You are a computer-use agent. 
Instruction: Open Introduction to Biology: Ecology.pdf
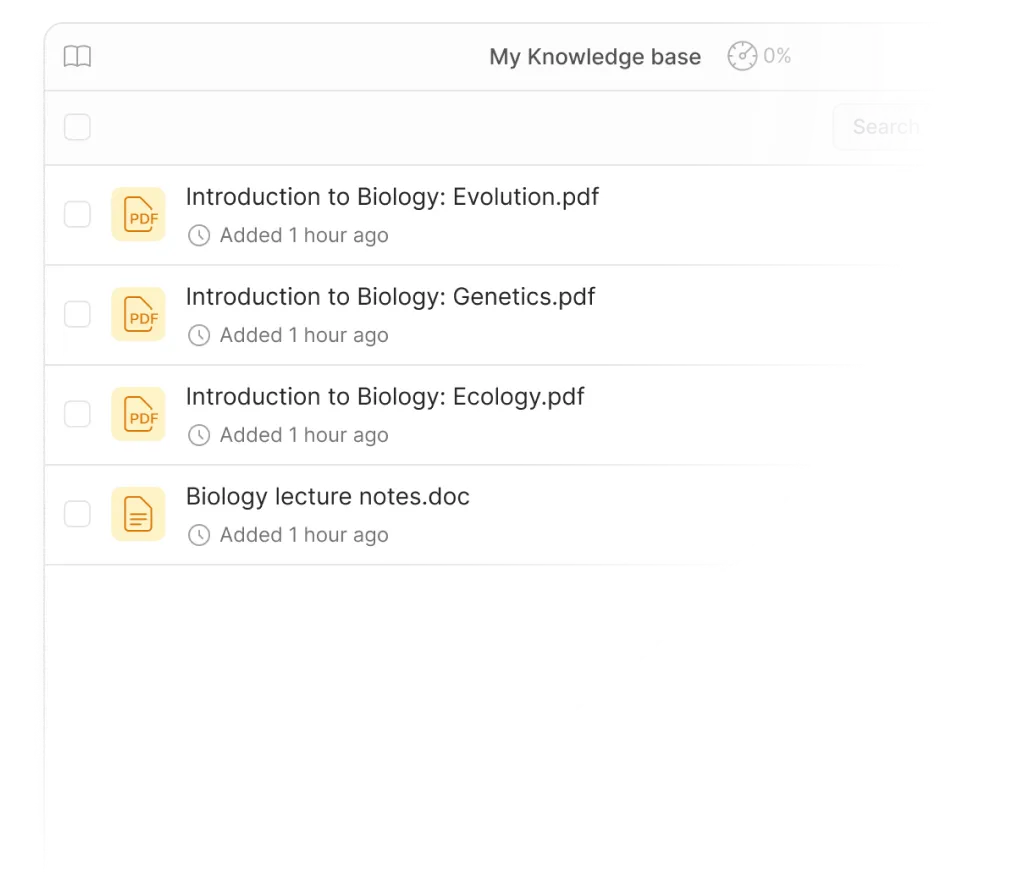click(384, 397)
